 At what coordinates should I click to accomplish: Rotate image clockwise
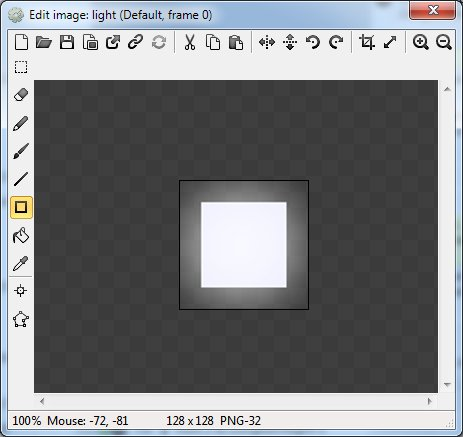tap(336, 42)
